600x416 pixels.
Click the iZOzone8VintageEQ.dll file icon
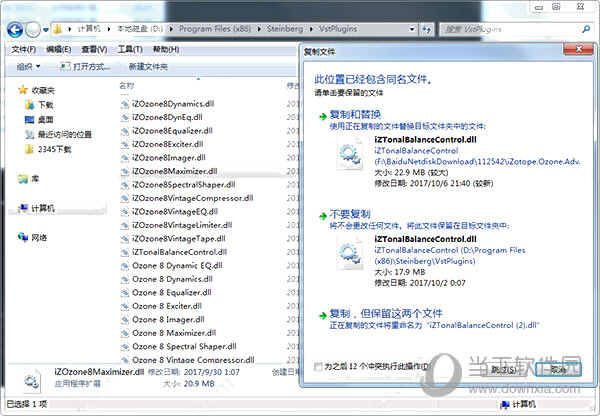pyautogui.click(x=125, y=212)
